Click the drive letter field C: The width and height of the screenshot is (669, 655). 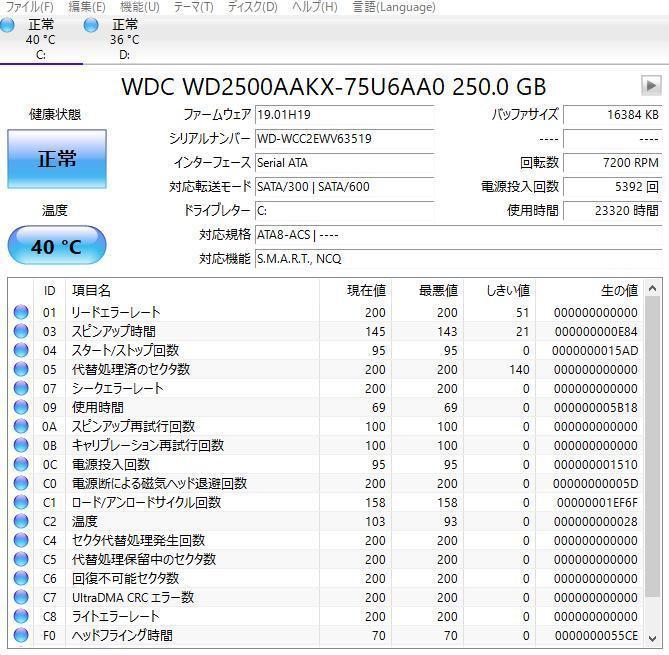point(344,210)
